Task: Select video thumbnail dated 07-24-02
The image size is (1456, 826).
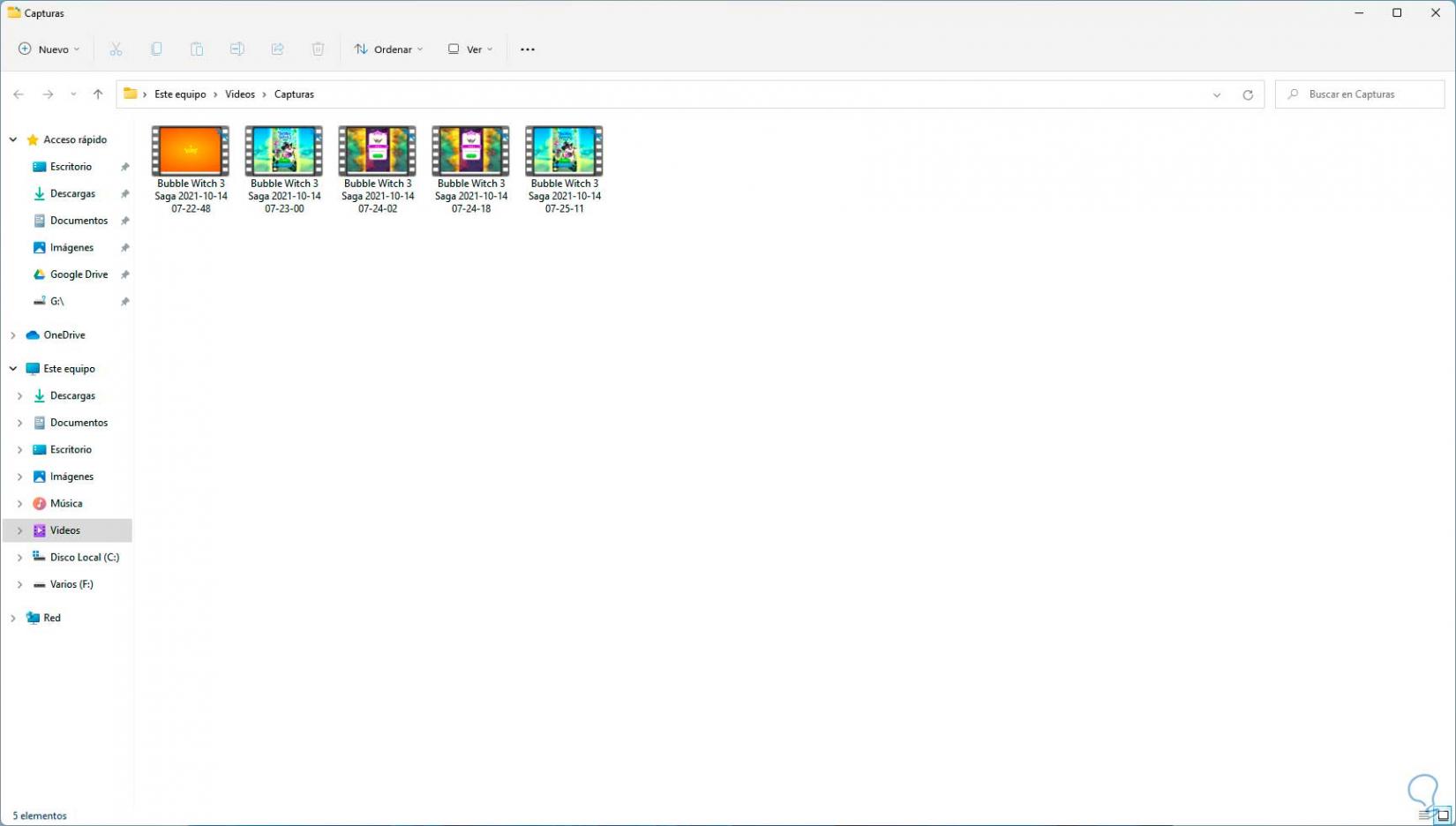Action: click(378, 151)
